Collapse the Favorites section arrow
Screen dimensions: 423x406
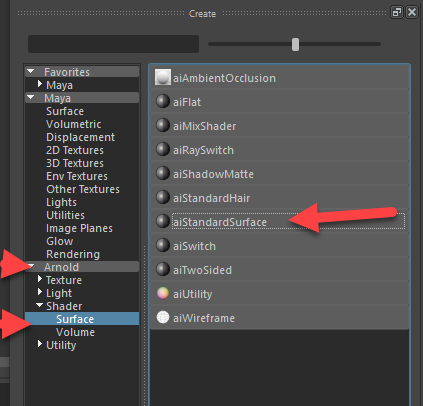pos(31,71)
